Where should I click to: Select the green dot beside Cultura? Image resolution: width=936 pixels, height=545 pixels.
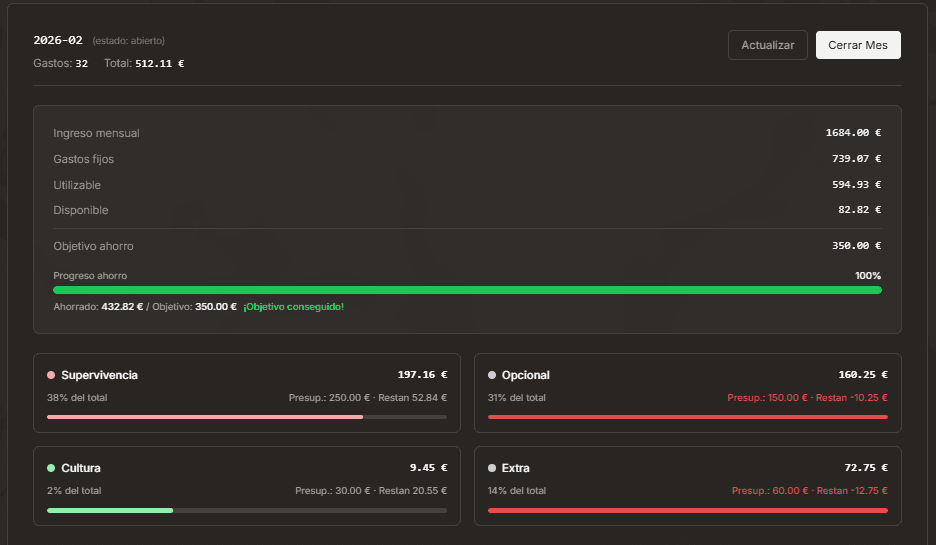pyautogui.click(x=51, y=468)
